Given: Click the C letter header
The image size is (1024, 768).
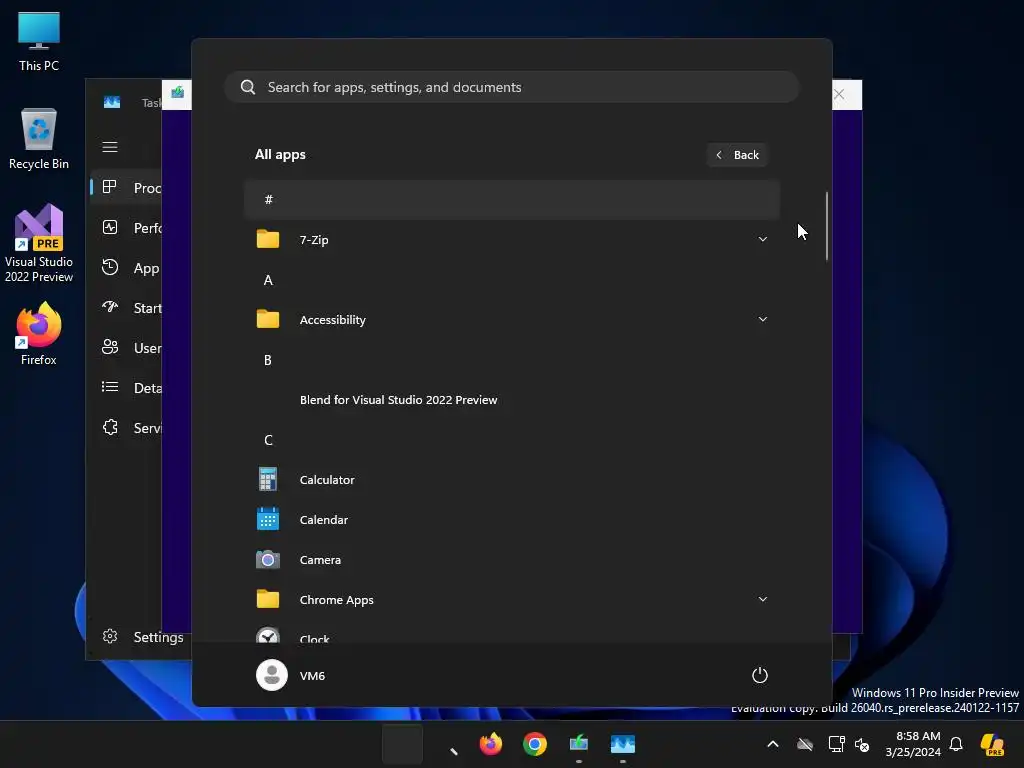Looking at the screenshot, I should (268, 440).
